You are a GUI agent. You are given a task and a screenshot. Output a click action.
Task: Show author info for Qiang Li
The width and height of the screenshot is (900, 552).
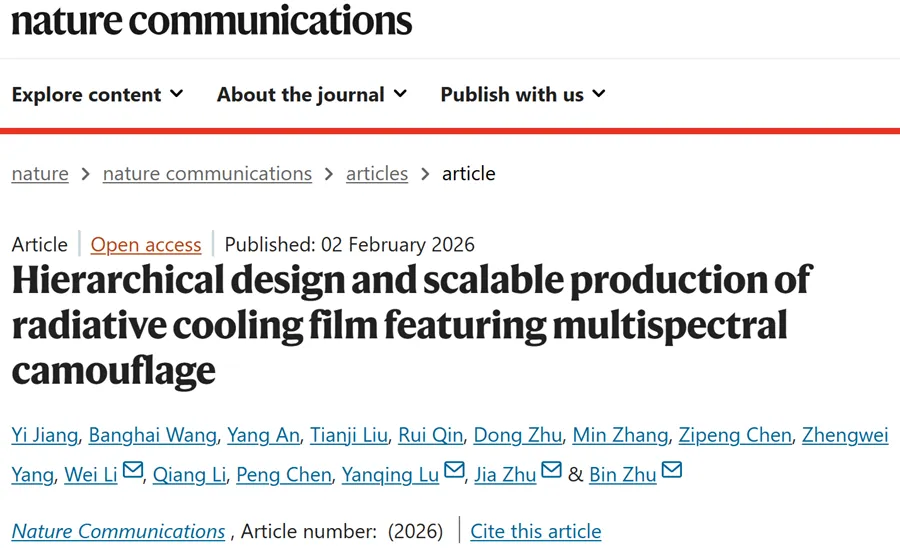pos(190,475)
